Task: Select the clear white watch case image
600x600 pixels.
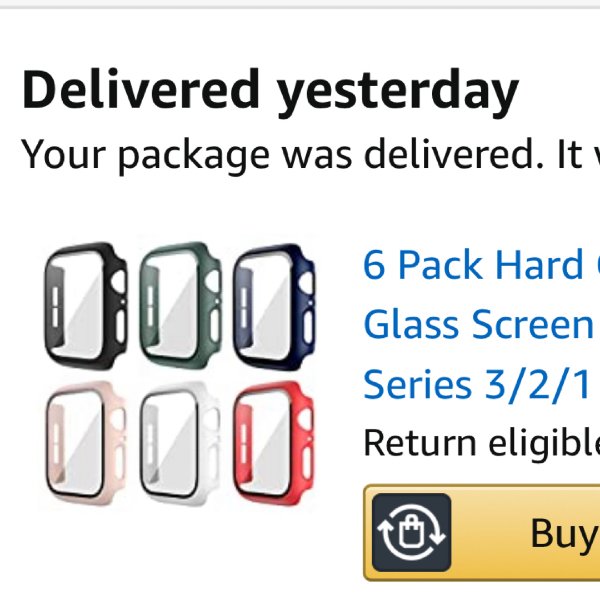Action: point(181,444)
